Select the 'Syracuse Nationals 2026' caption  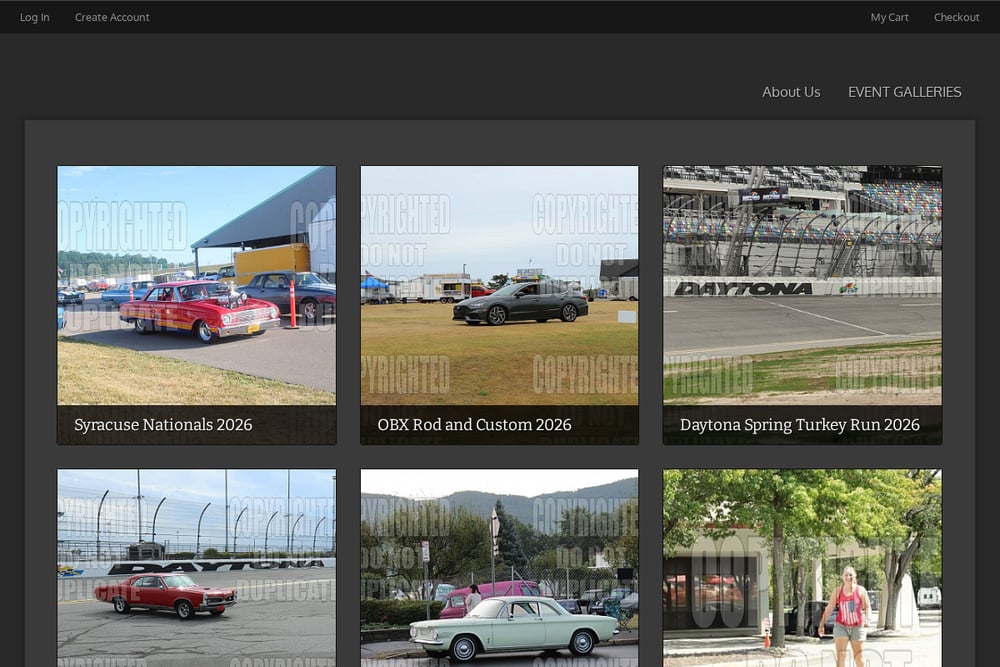(163, 425)
